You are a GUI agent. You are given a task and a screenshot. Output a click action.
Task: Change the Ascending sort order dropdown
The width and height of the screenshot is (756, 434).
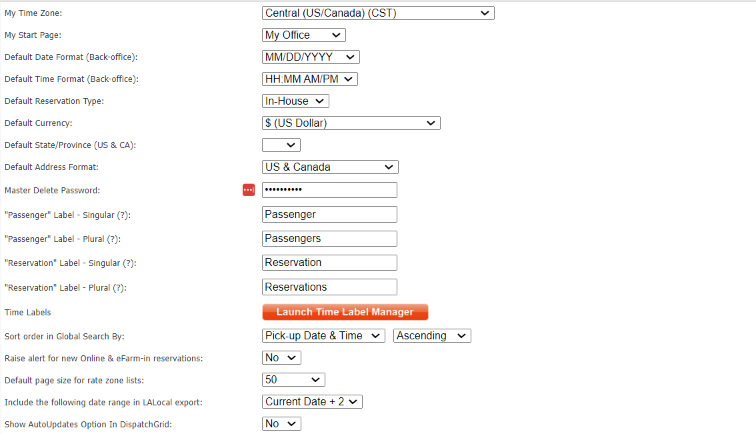(x=432, y=336)
